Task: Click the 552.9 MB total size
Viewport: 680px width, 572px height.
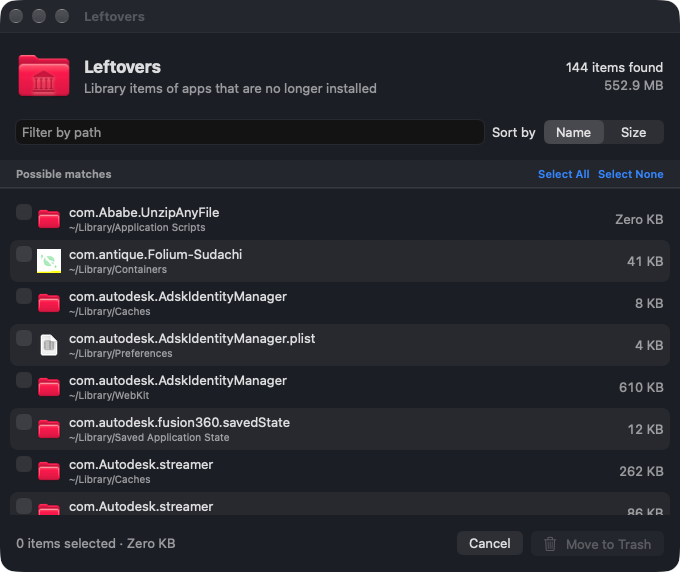Action: 634,85
